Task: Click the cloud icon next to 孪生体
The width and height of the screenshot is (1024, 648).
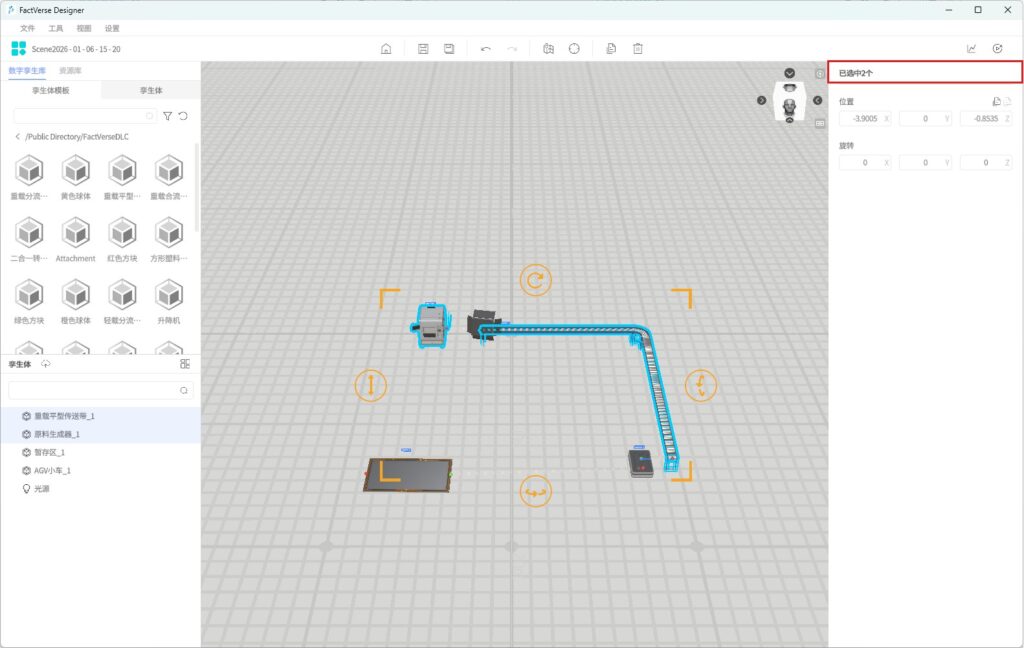Action: (46, 364)
